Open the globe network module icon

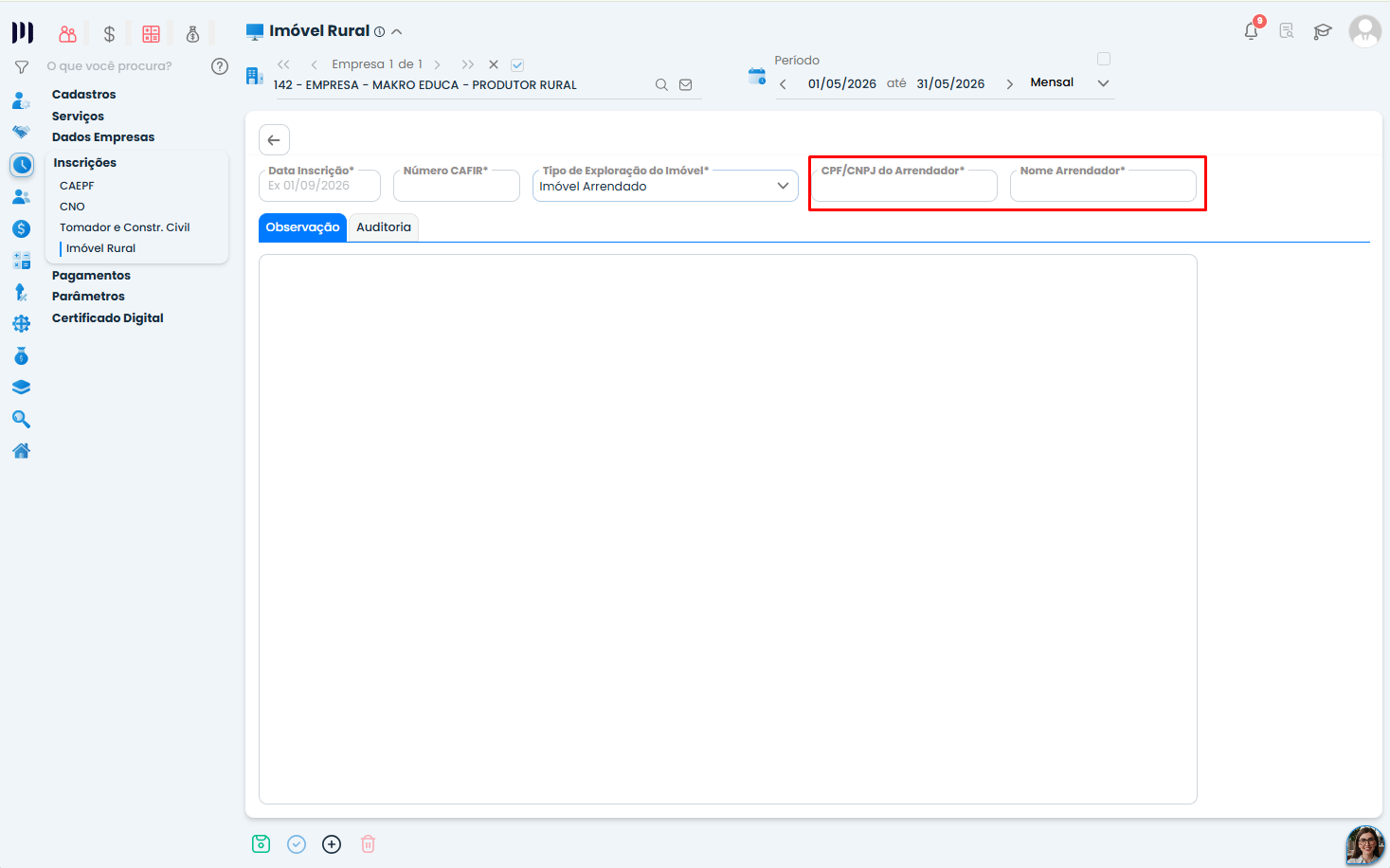click(21, 324)
